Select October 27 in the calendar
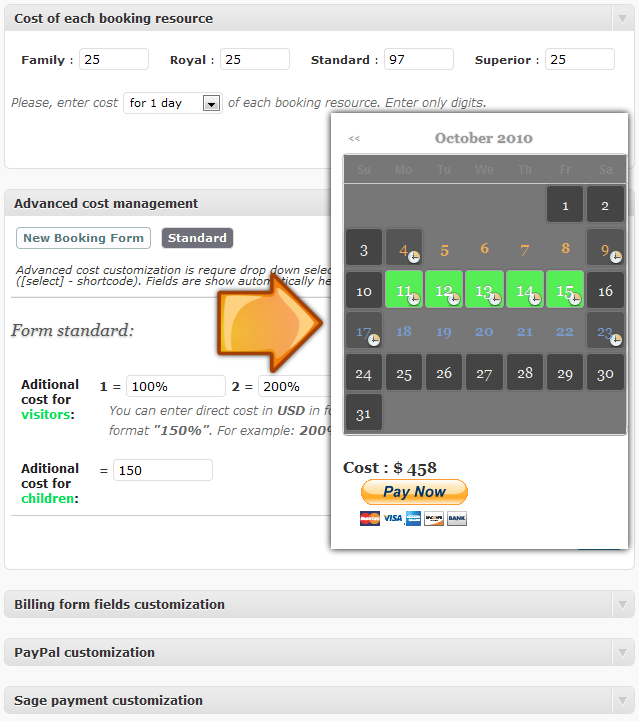 coord(484,372)
